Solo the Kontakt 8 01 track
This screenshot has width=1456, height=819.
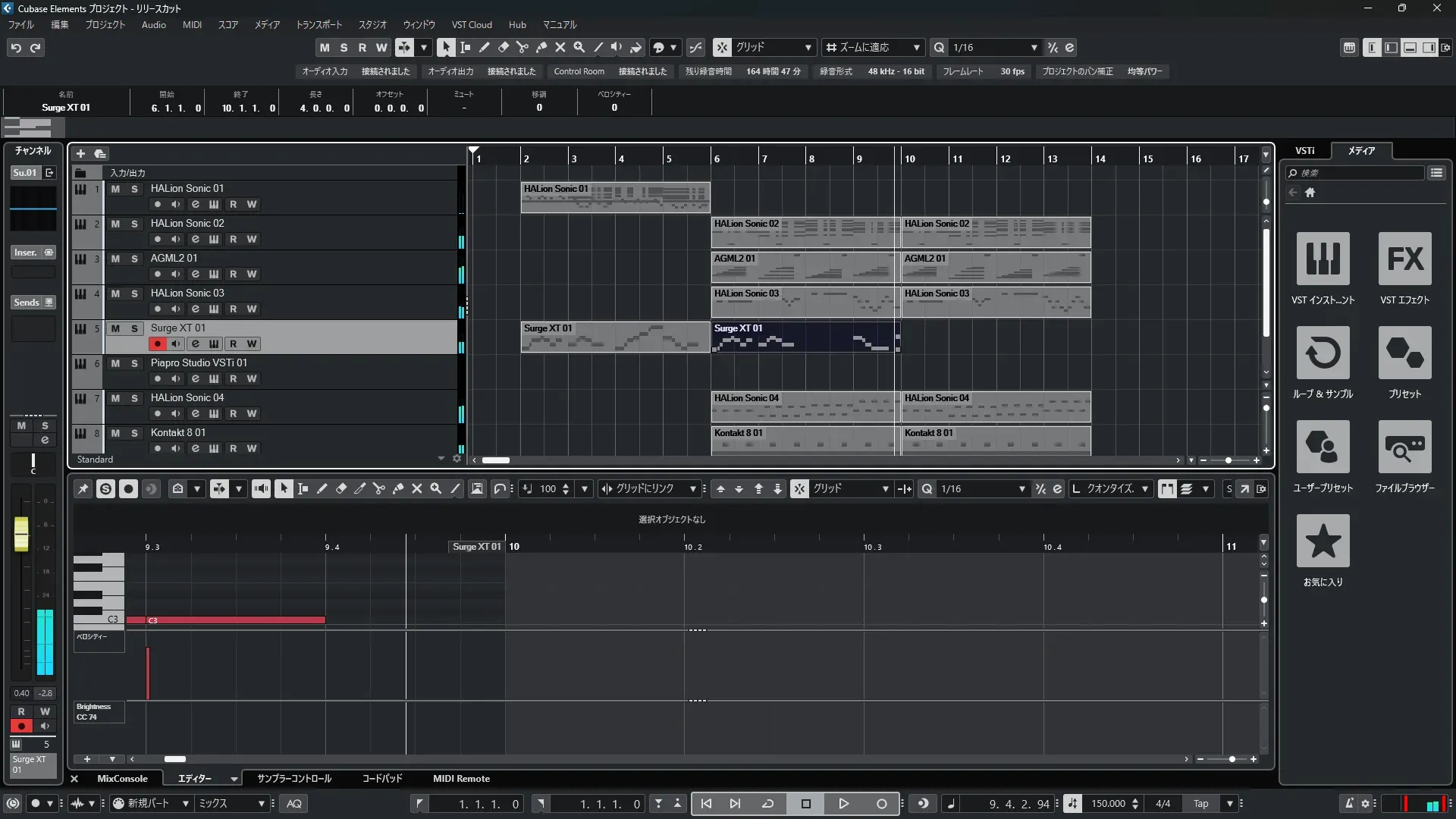(x=134, y=433)
